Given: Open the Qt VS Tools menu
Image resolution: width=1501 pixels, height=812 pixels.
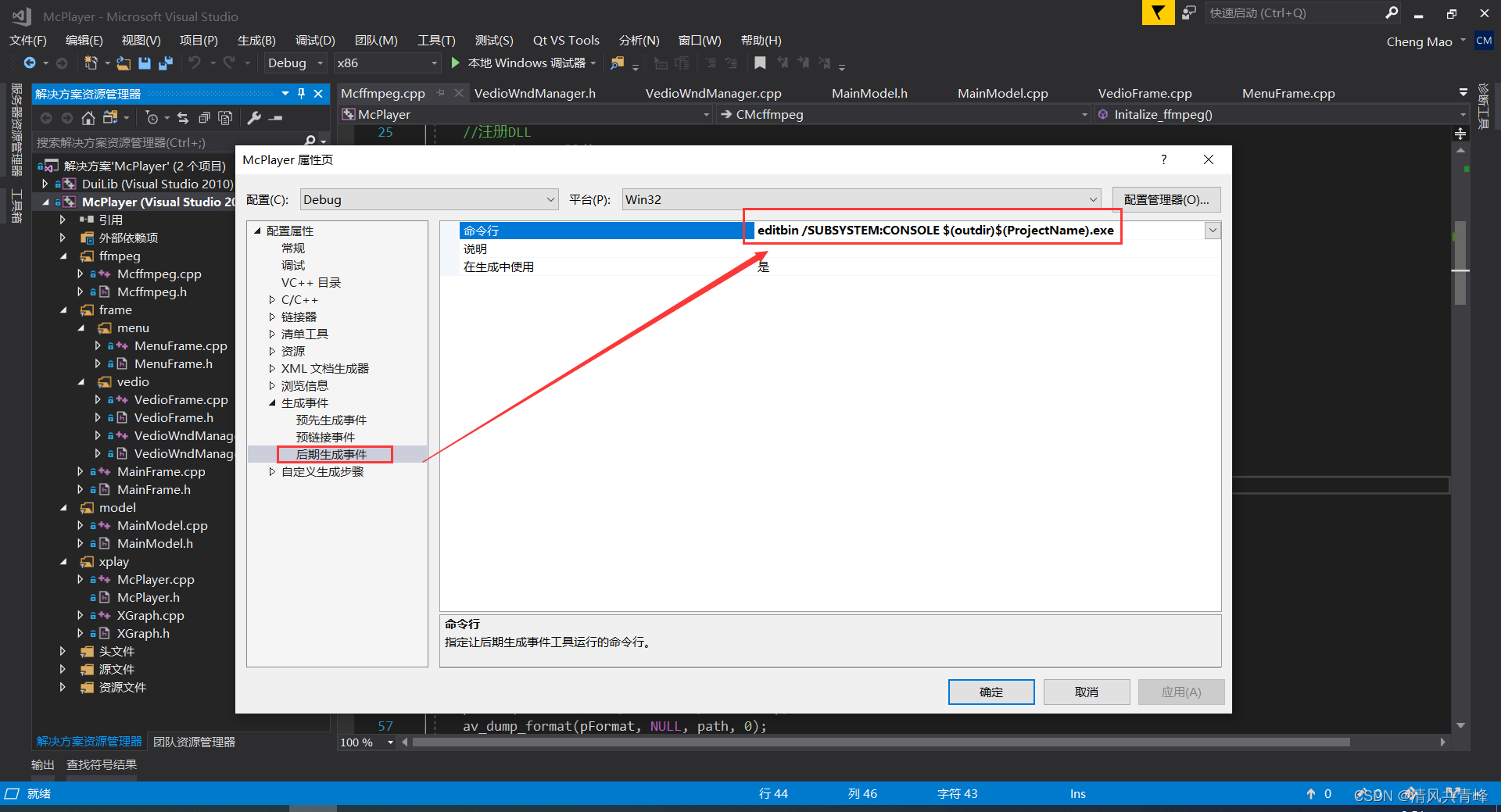Looking at the screenshot, I should [566, 41].
